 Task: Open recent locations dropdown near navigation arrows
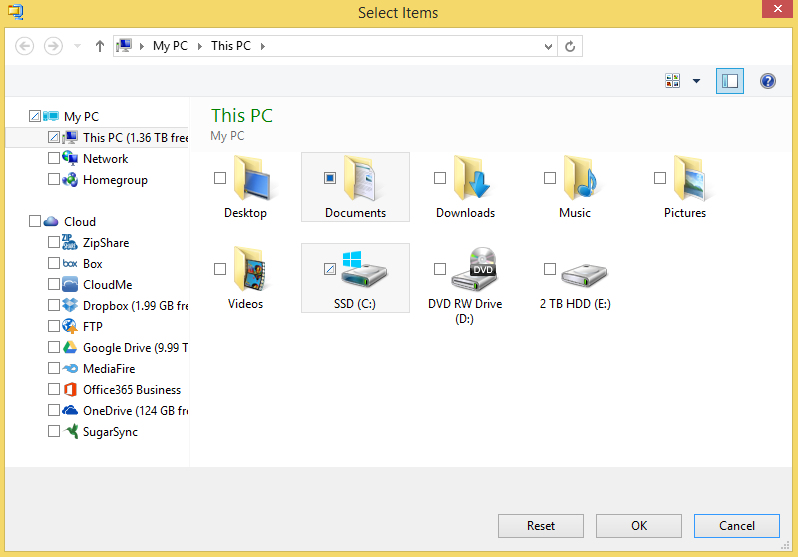(x=78, y=46)
